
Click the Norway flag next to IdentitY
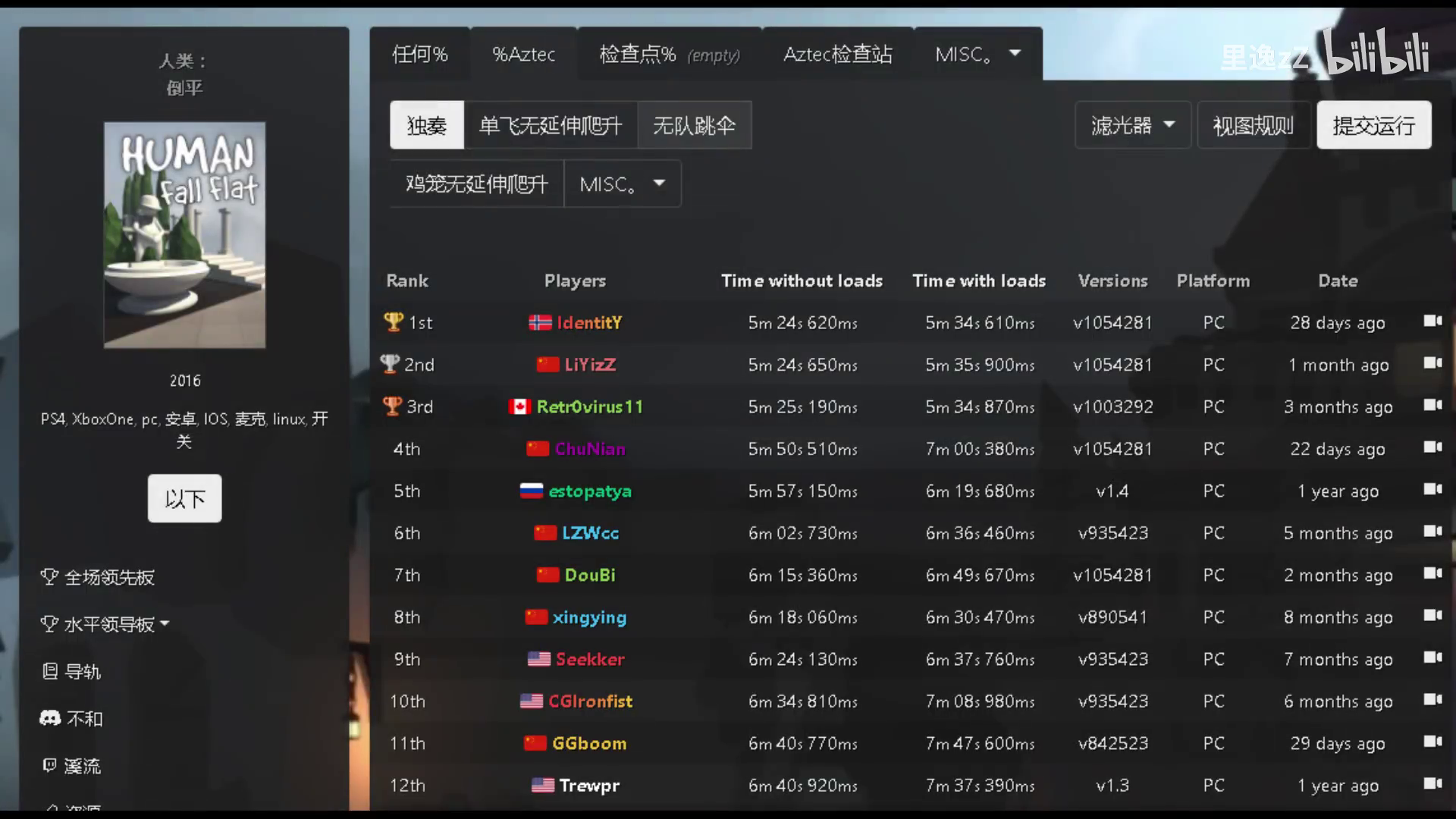point(540,322)
